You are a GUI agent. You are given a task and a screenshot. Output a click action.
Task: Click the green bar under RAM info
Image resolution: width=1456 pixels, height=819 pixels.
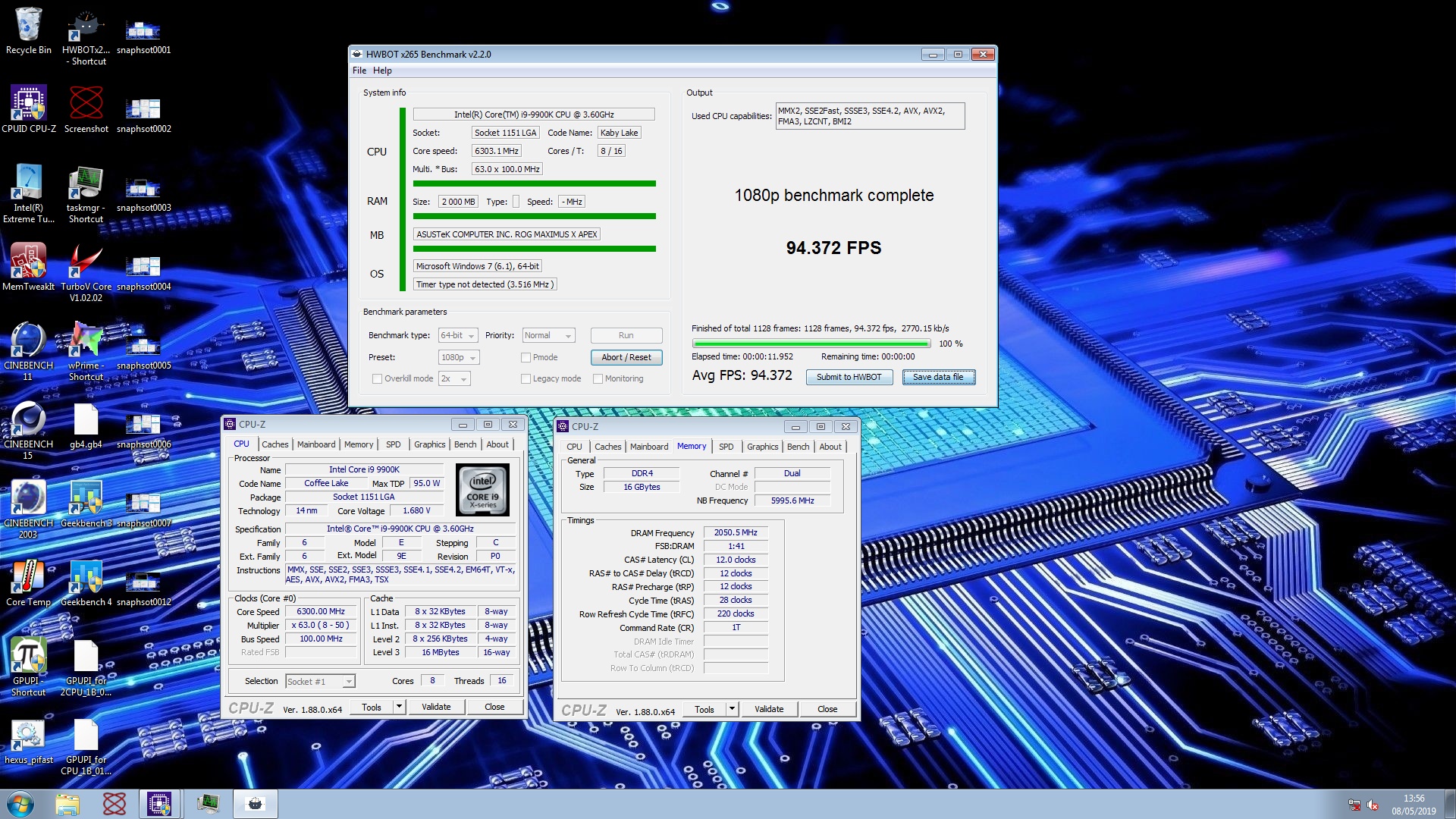click(x=534, y=216)
